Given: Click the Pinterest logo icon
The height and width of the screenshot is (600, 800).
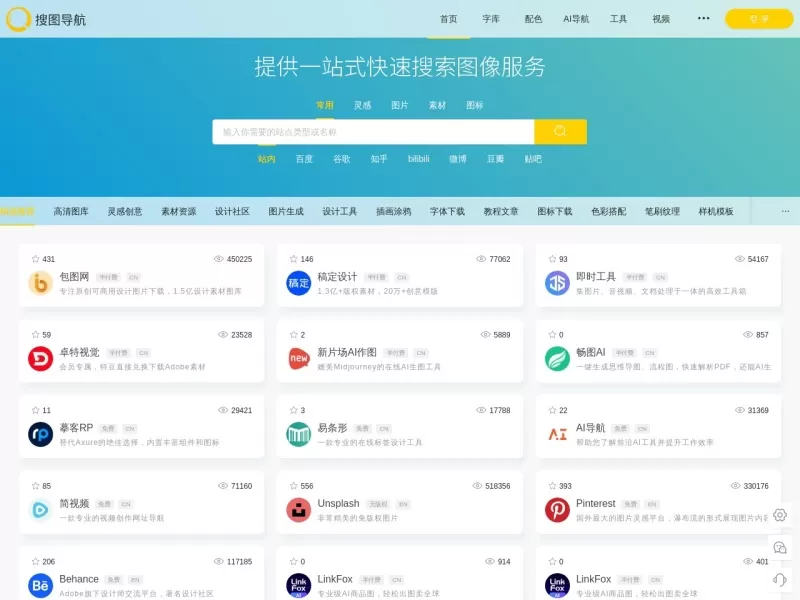Looking at the screenshot, I should [x=558, y=510].
